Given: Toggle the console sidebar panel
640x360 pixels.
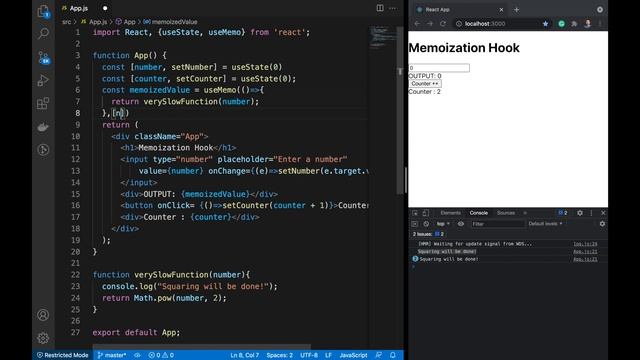Looking at the screenshot, I should (415, 224).
